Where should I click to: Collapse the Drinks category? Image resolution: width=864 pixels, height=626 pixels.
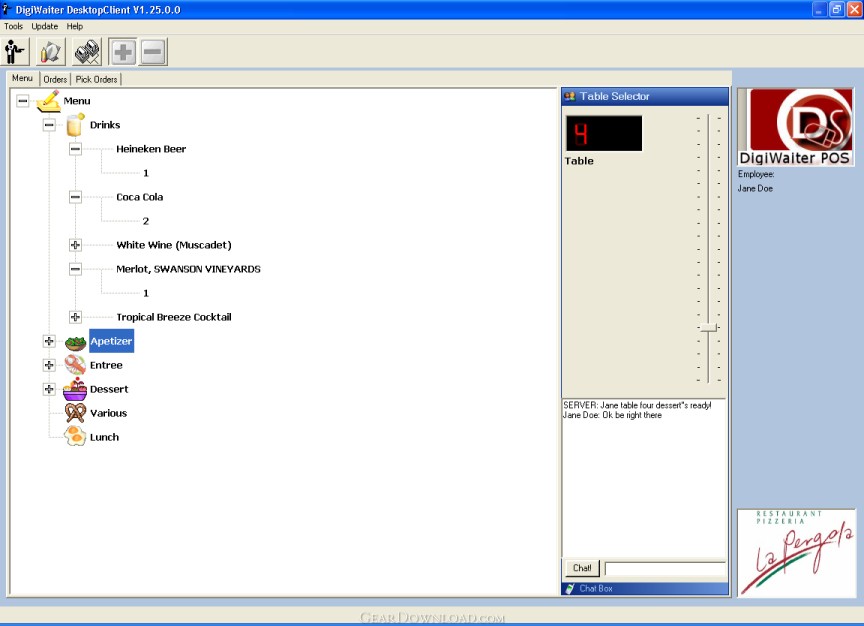click(49, 125)
